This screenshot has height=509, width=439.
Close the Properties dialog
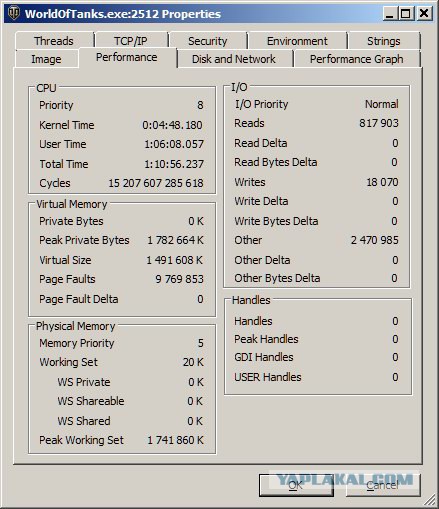pos(424,14)
